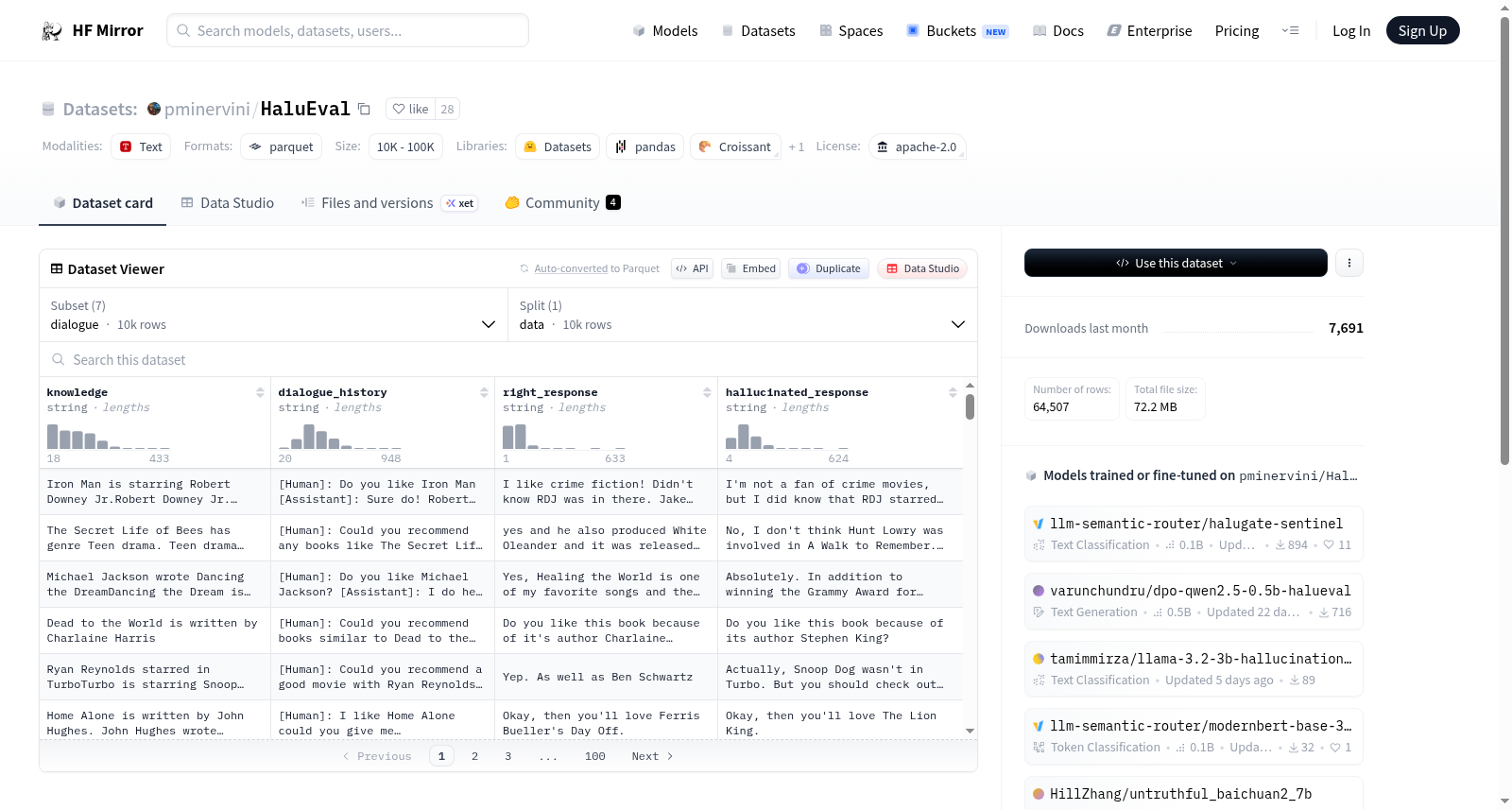The height and width of the screenshot is (810, 1512).
Task: Open the llm-semantic-router/modernbert-base model
Action: point(1194,736)
